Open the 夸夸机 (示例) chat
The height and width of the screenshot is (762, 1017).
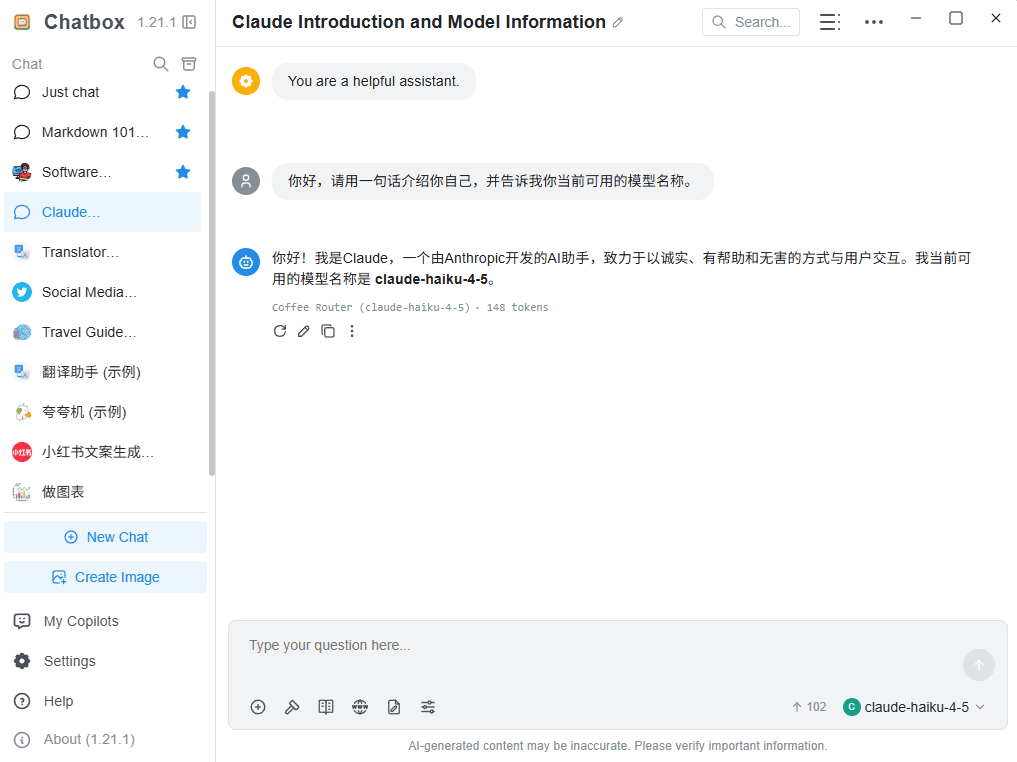(x=102, y=412)
